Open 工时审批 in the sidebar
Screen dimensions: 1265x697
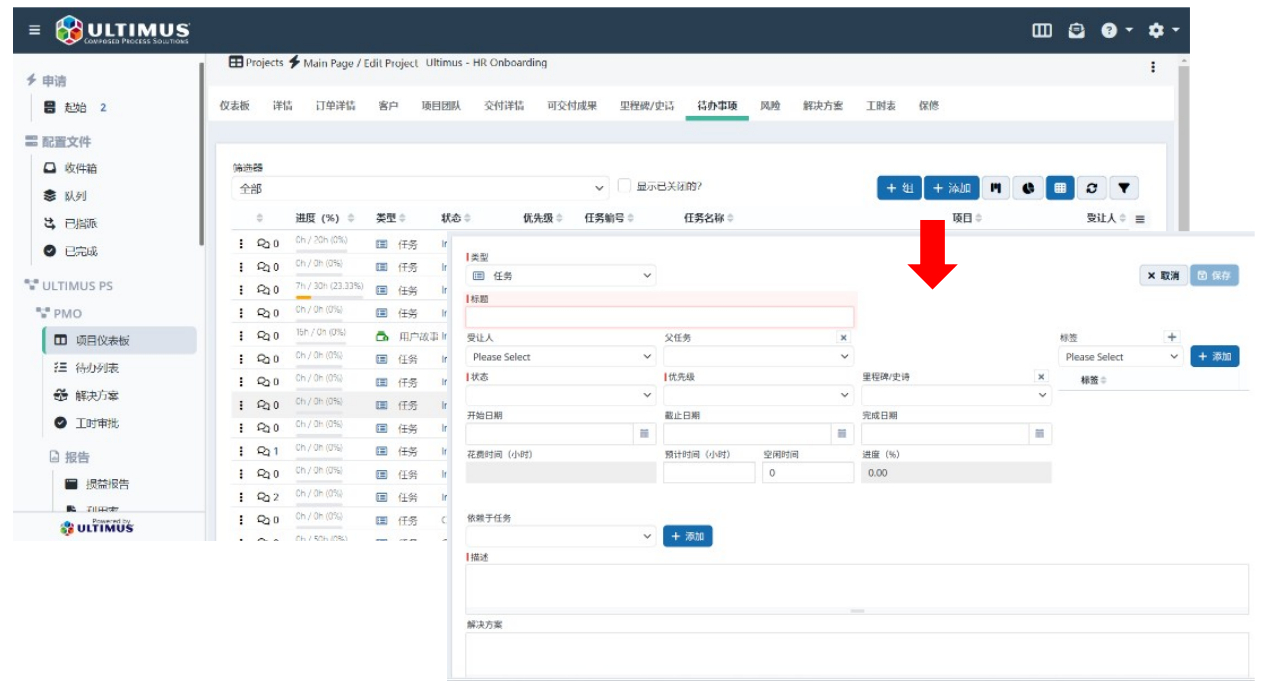[x=87, y=423]
